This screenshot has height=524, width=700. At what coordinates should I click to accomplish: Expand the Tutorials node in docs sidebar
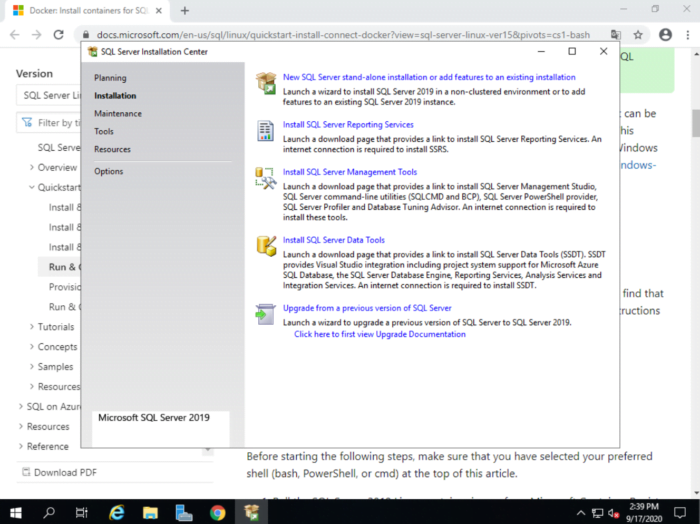[x=32, y=327]
